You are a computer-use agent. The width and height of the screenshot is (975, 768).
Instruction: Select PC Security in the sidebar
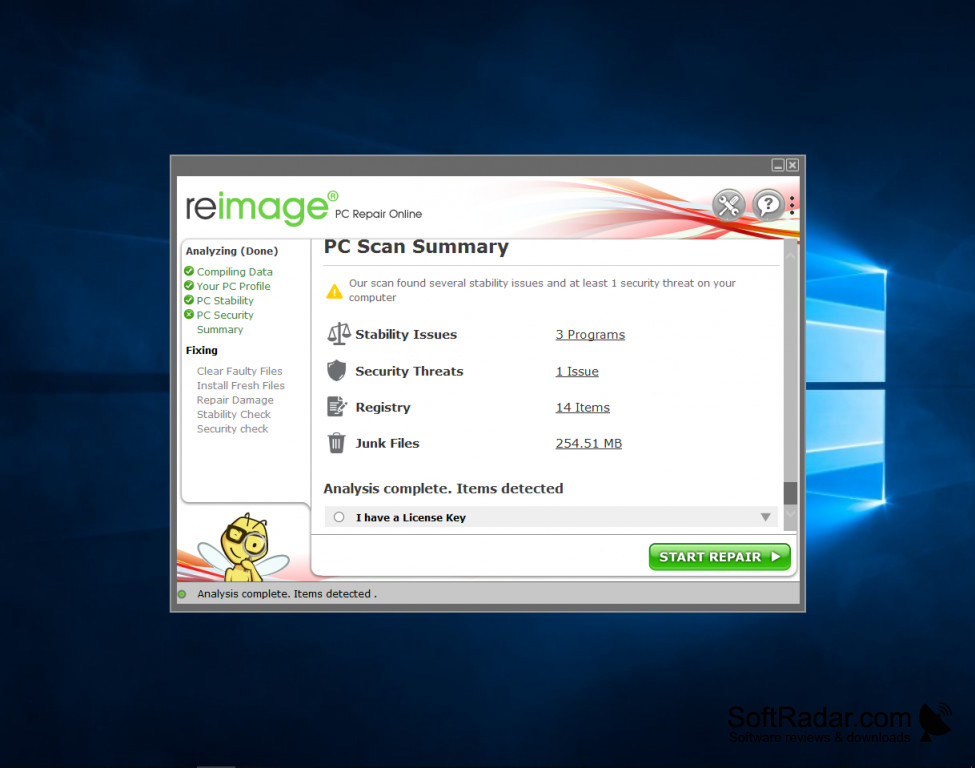(225, 315)
